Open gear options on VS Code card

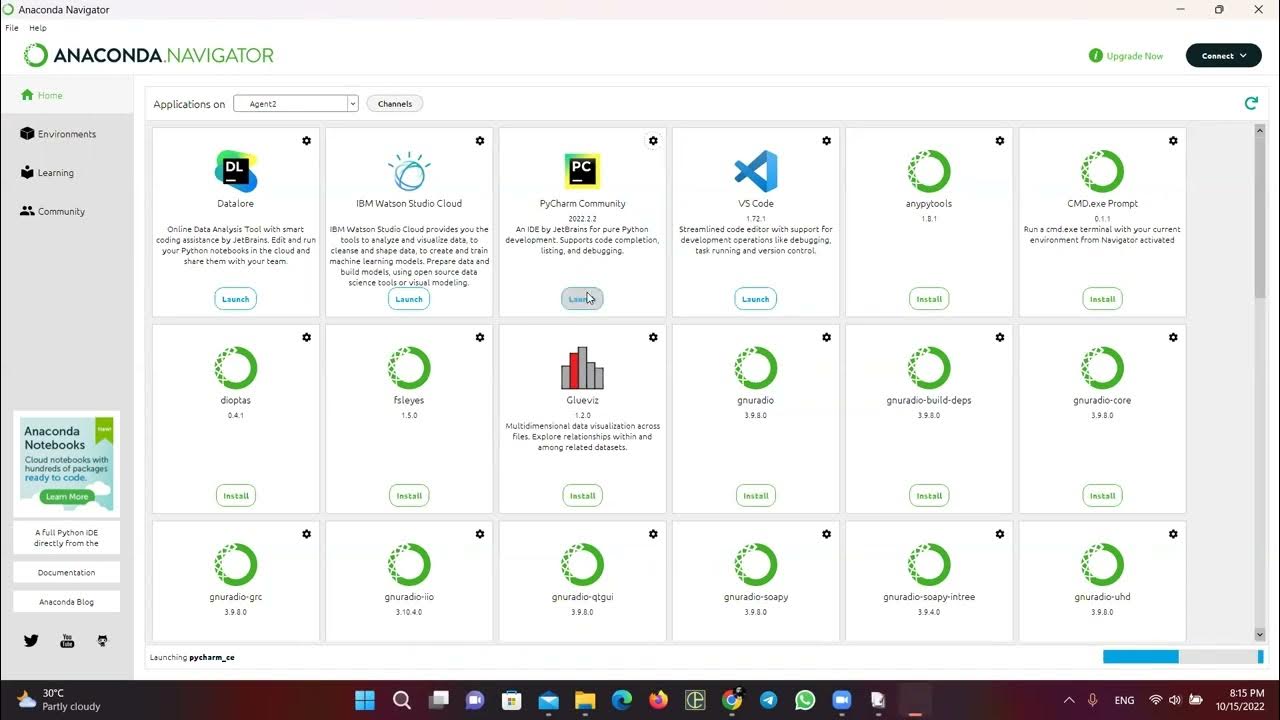tap(826, 141)
